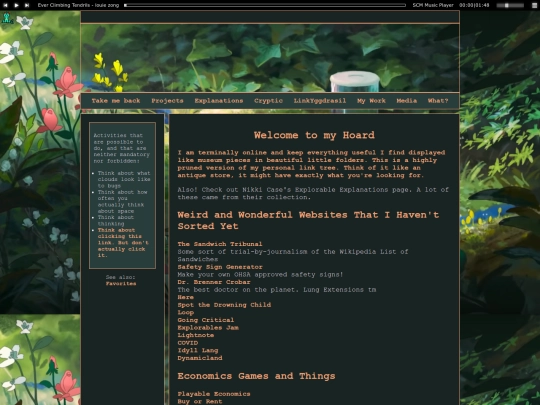Click the ivy banner image with the jar
The width and height of the screenshot is (540, 405).
270,58
